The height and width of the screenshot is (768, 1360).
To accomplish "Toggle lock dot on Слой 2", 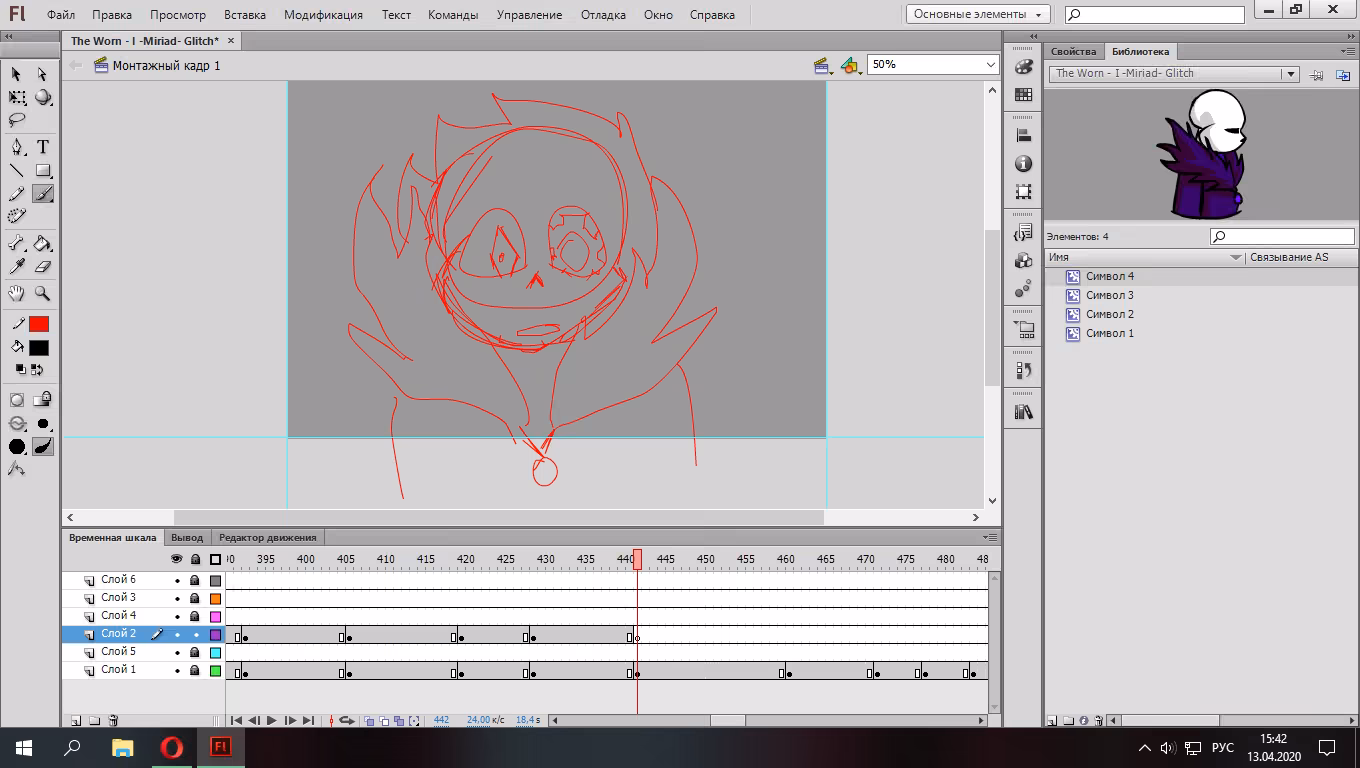I will (x=196, y=634).
